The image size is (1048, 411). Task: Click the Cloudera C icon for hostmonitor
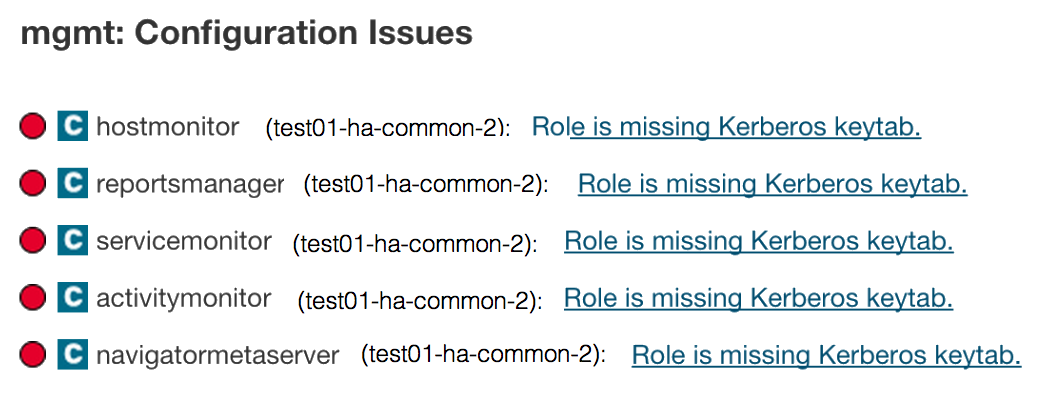click(x=72, y=127)
